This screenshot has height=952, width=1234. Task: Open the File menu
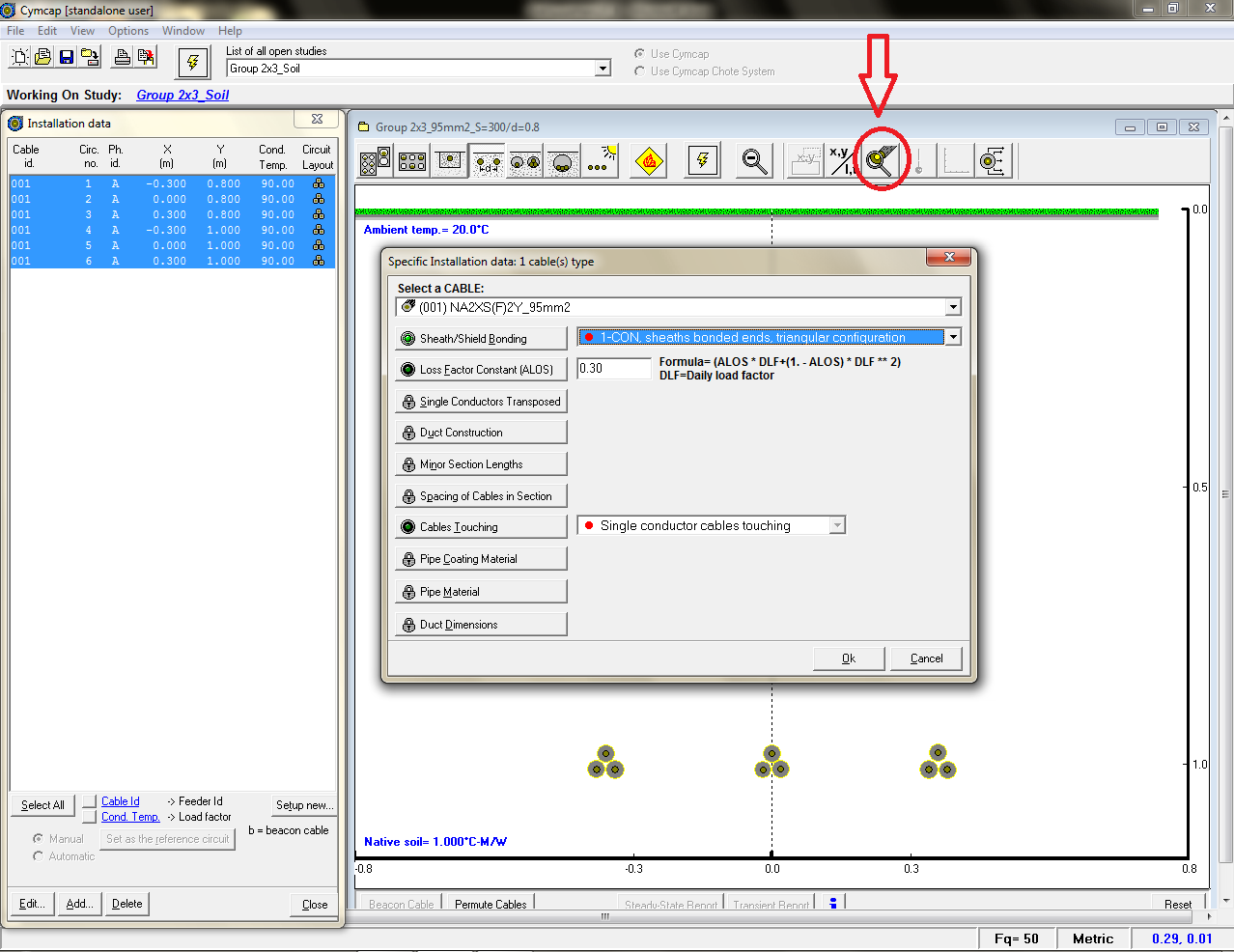click(15, 31)
